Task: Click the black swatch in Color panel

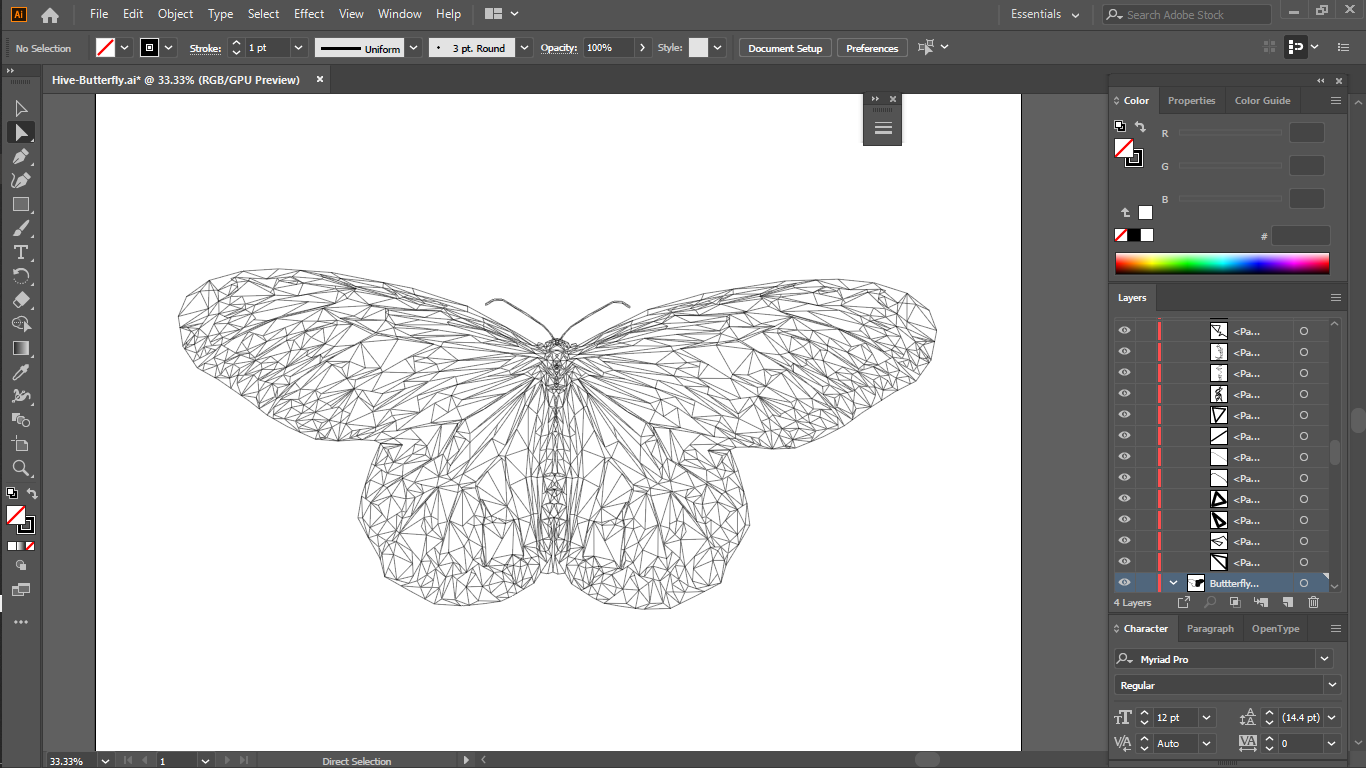Action: click(x=1134, y=235)
